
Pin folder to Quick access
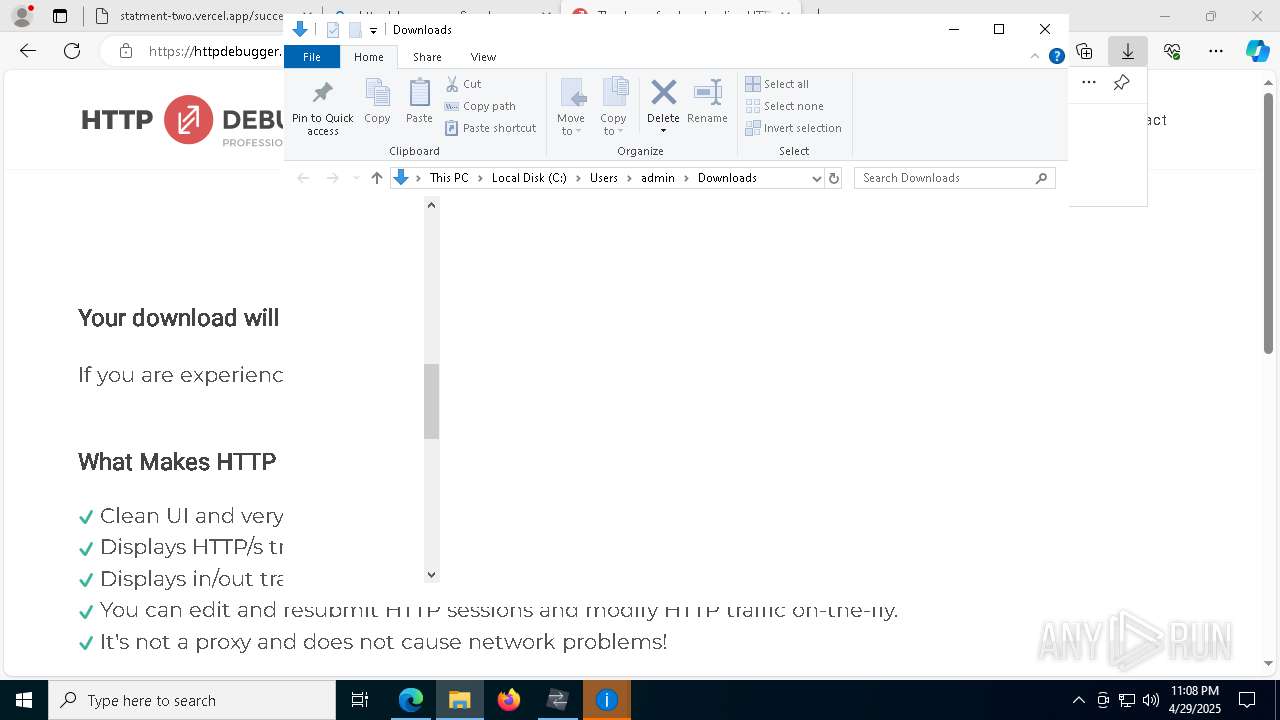(x=322, y=108)
